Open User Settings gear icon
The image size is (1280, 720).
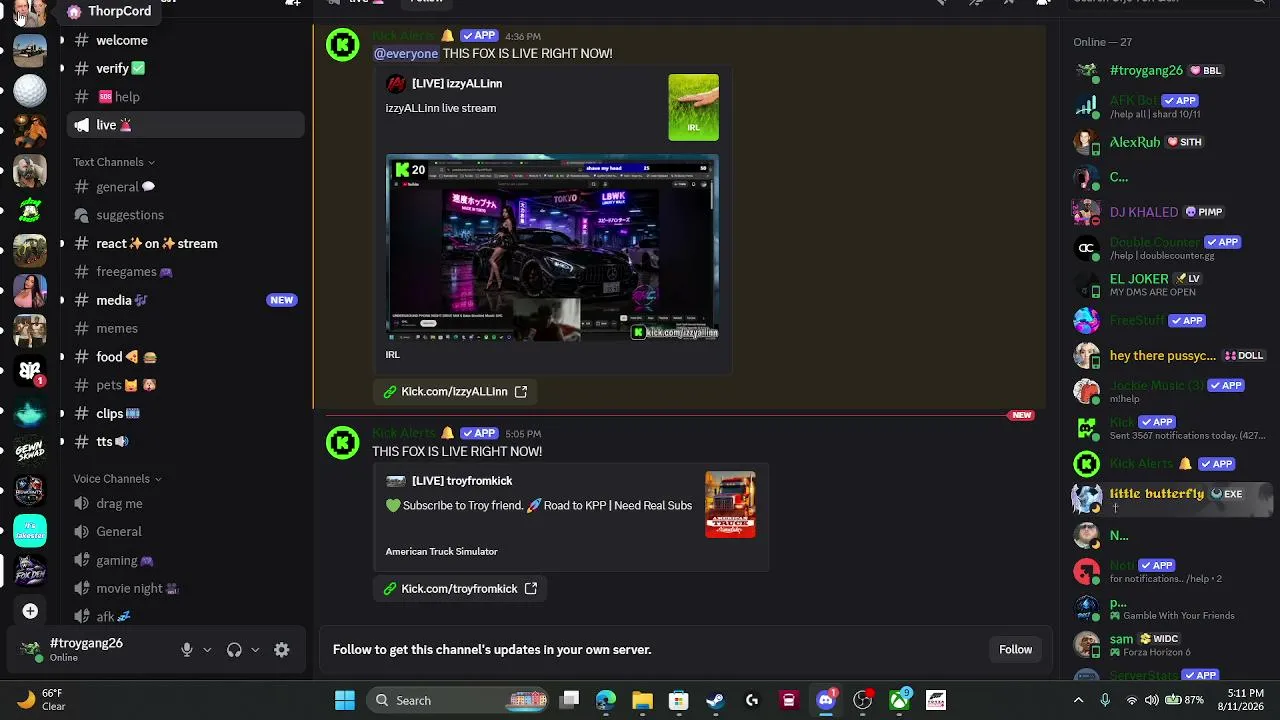click(x=282, y=650)
